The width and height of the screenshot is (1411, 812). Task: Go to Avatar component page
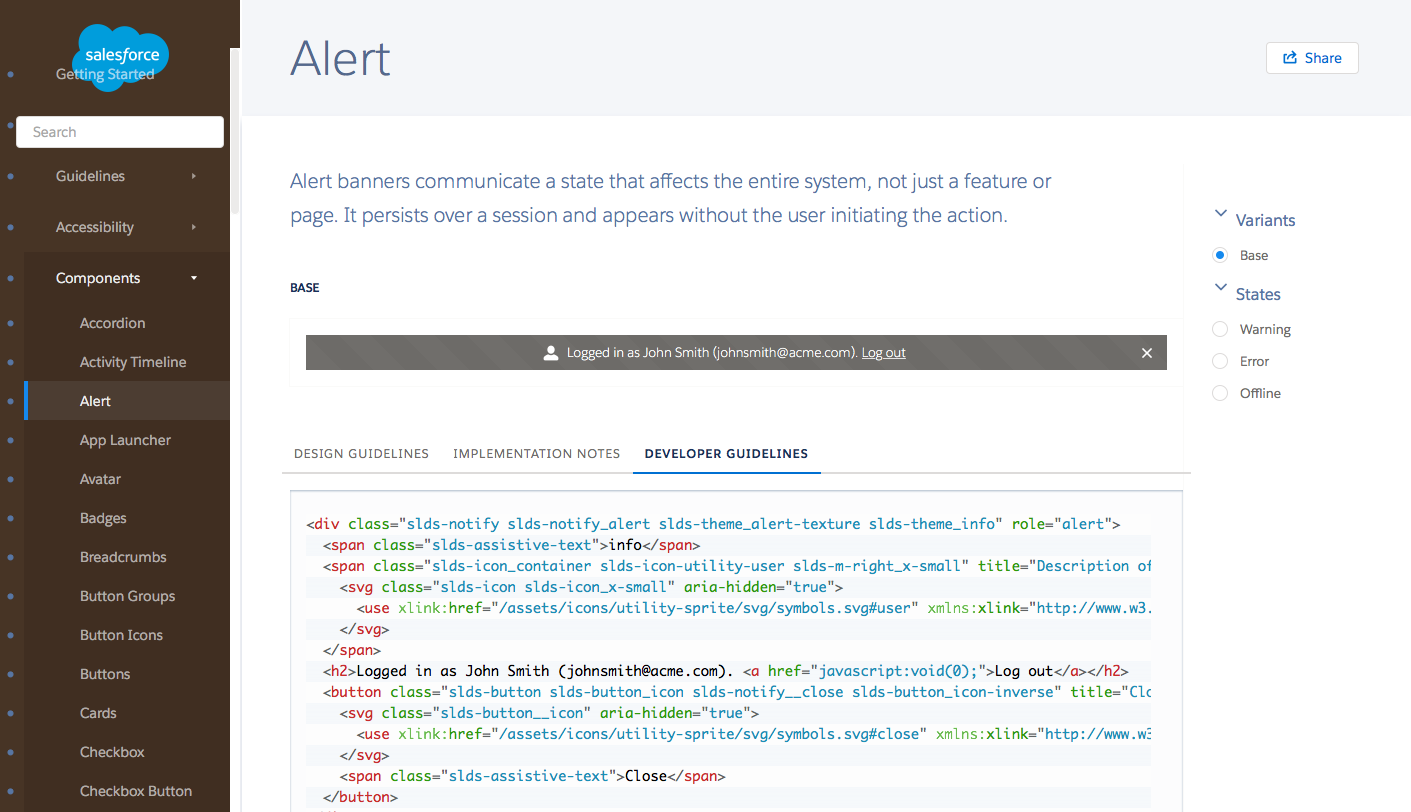100,479
